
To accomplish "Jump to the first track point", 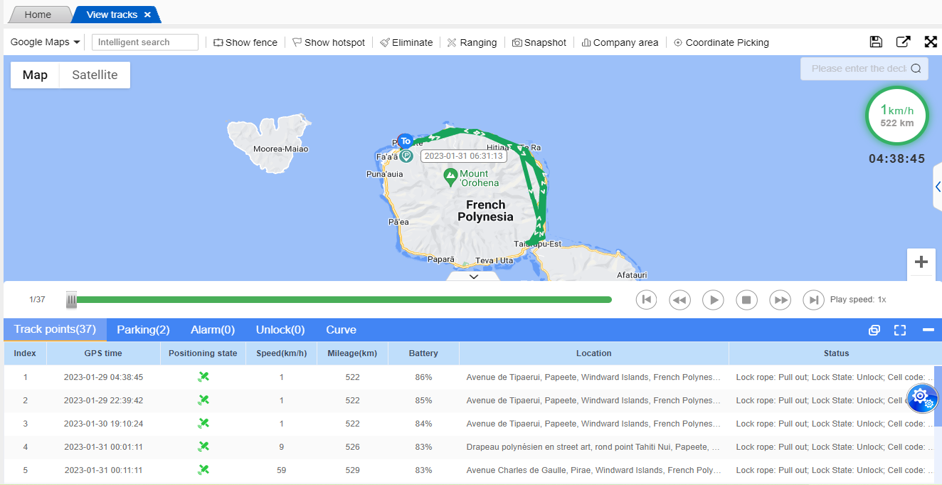I will pos(646,300).
